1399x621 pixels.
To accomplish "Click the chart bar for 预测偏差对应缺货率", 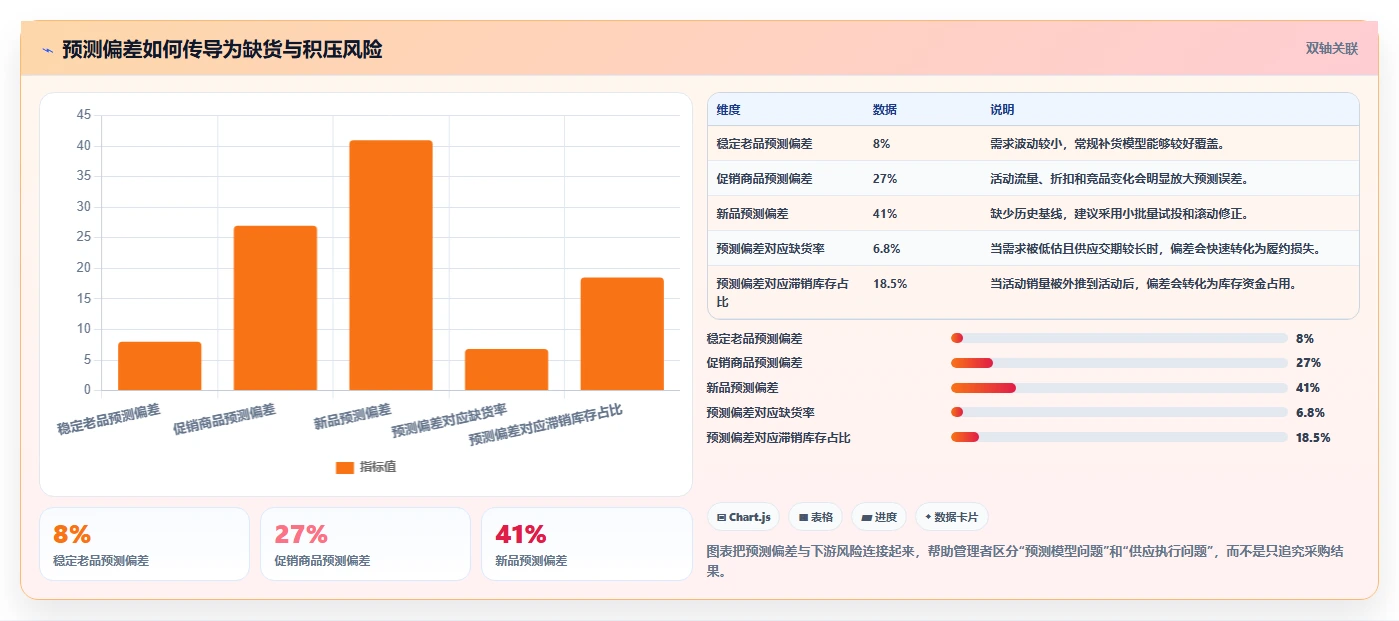I will tap(506, 369).
